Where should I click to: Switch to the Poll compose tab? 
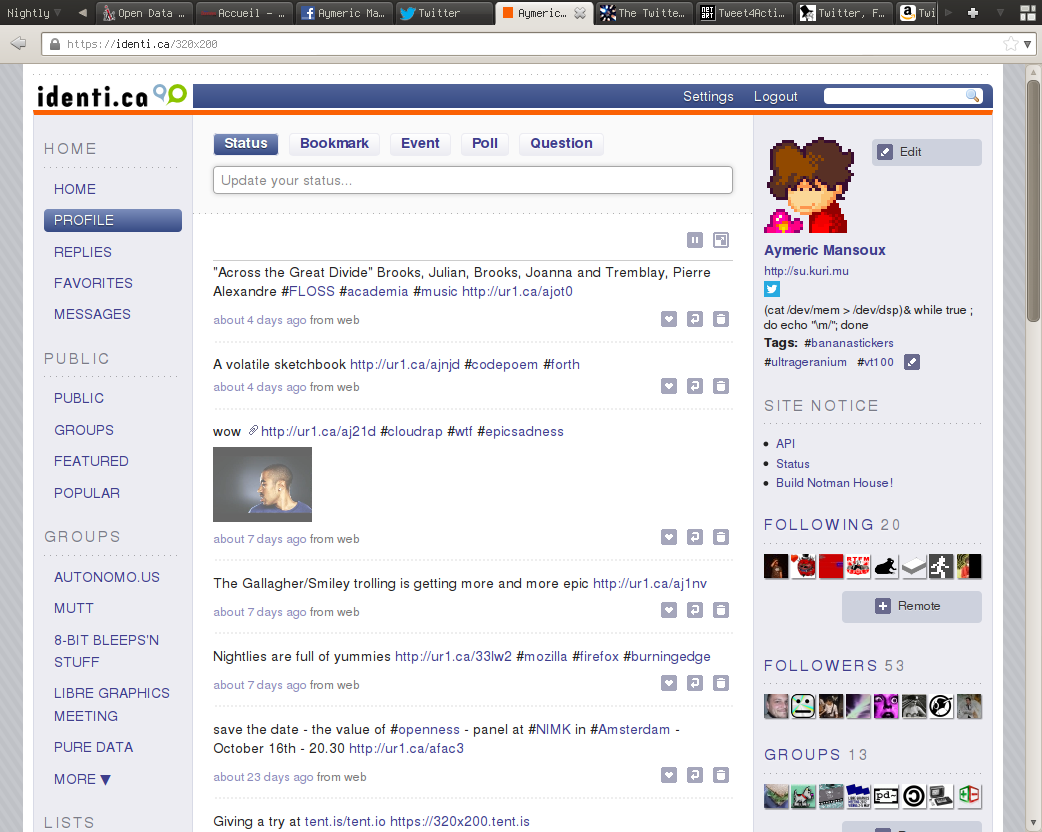click(485, 143)
